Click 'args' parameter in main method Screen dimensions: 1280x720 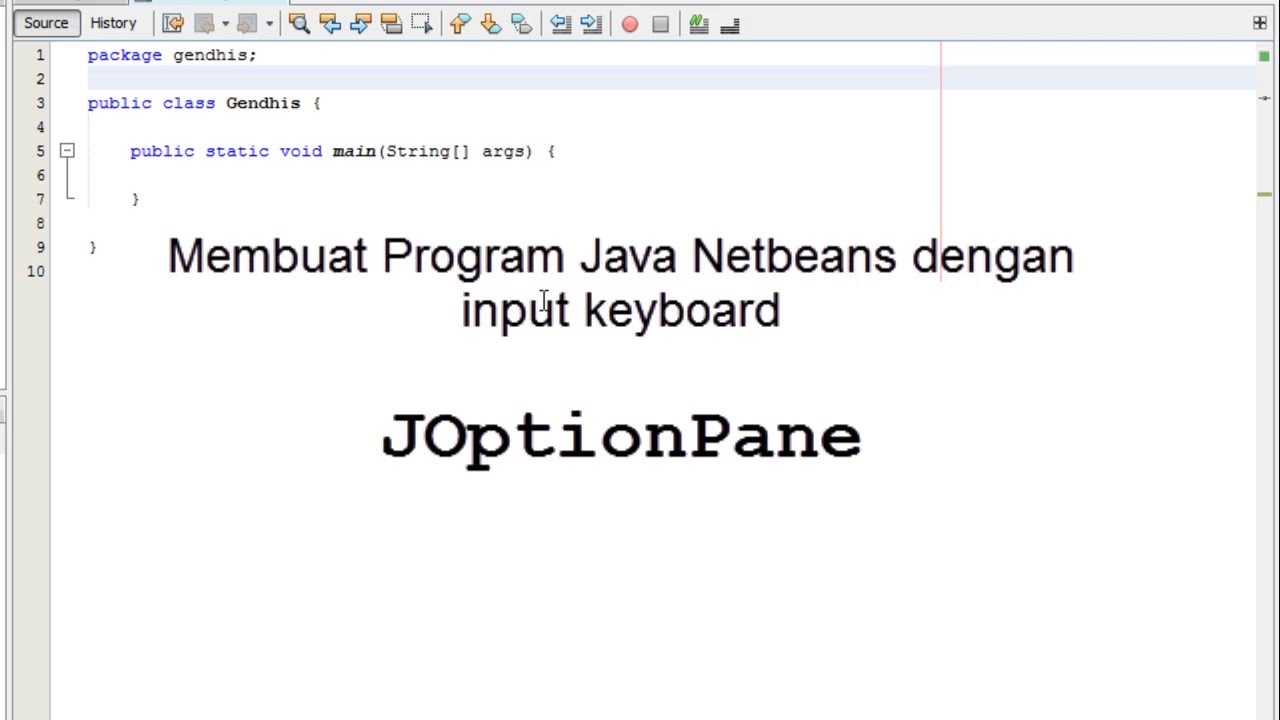tap(503, 151)
